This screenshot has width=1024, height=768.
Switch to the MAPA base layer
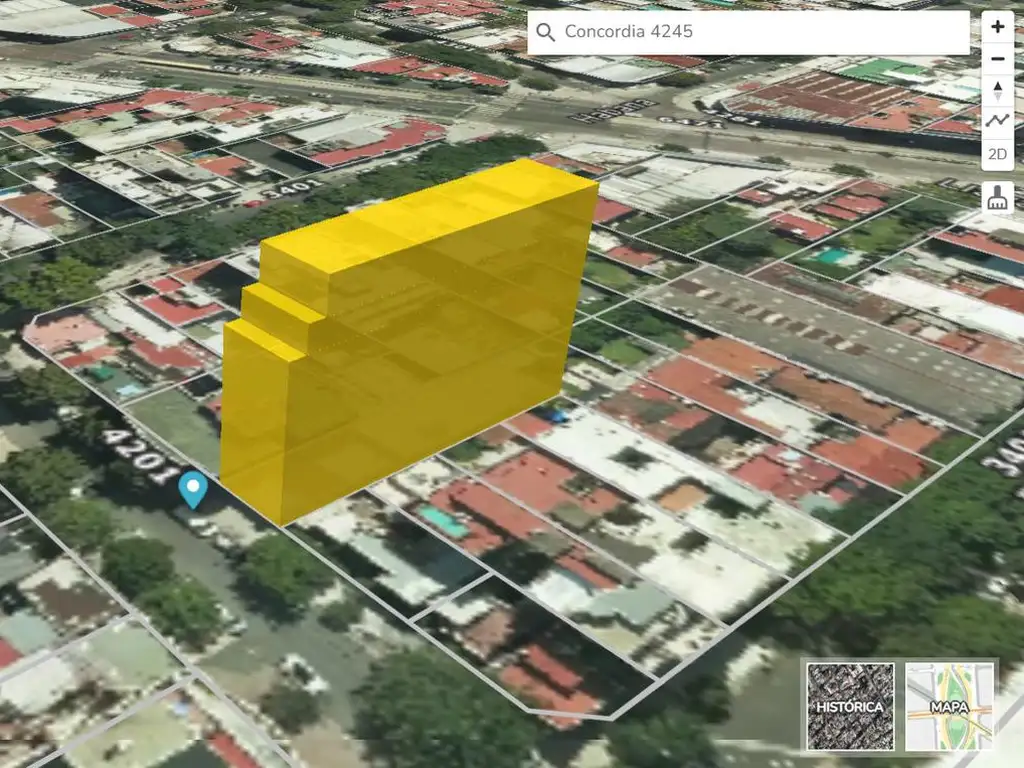click(x=949, y=705)
